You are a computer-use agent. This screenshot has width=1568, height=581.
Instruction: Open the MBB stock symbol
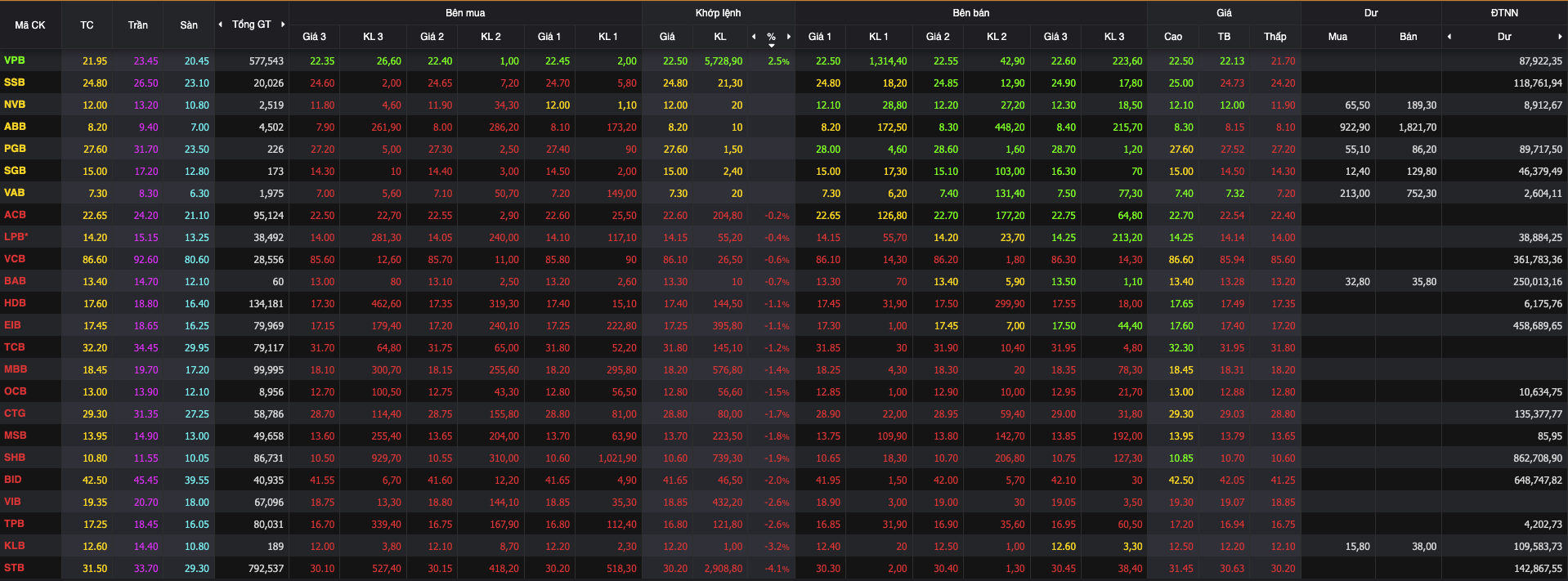pos(16,369)
